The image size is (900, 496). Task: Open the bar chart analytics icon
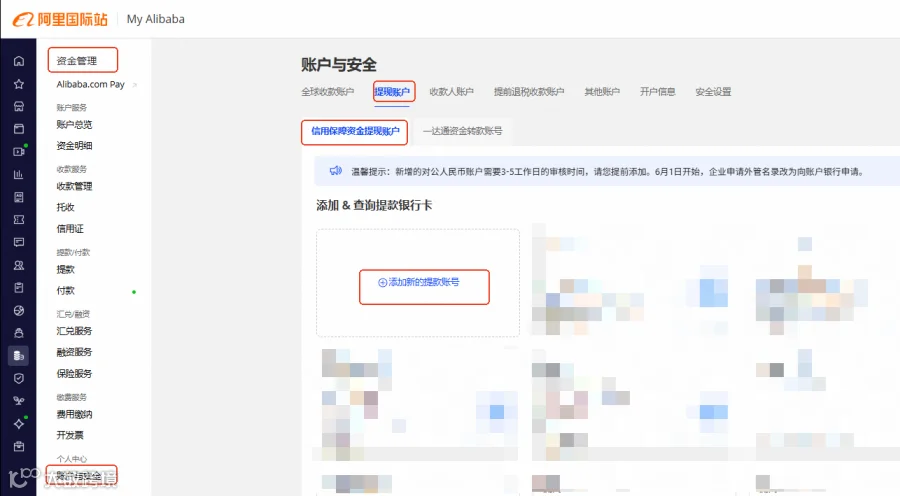pyautogui.click(x=19, y=175)
